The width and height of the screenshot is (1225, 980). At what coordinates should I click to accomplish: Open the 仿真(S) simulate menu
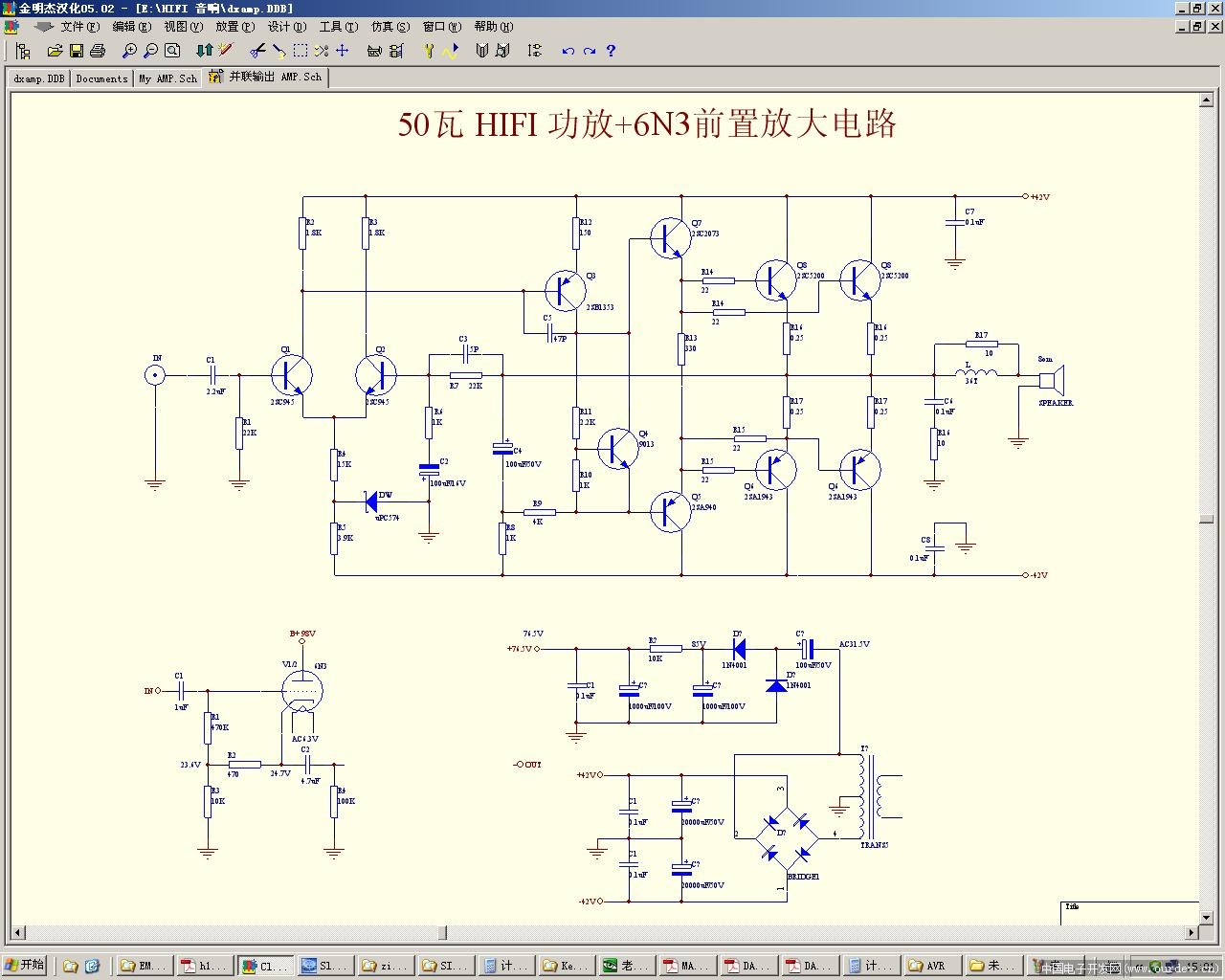390,26
